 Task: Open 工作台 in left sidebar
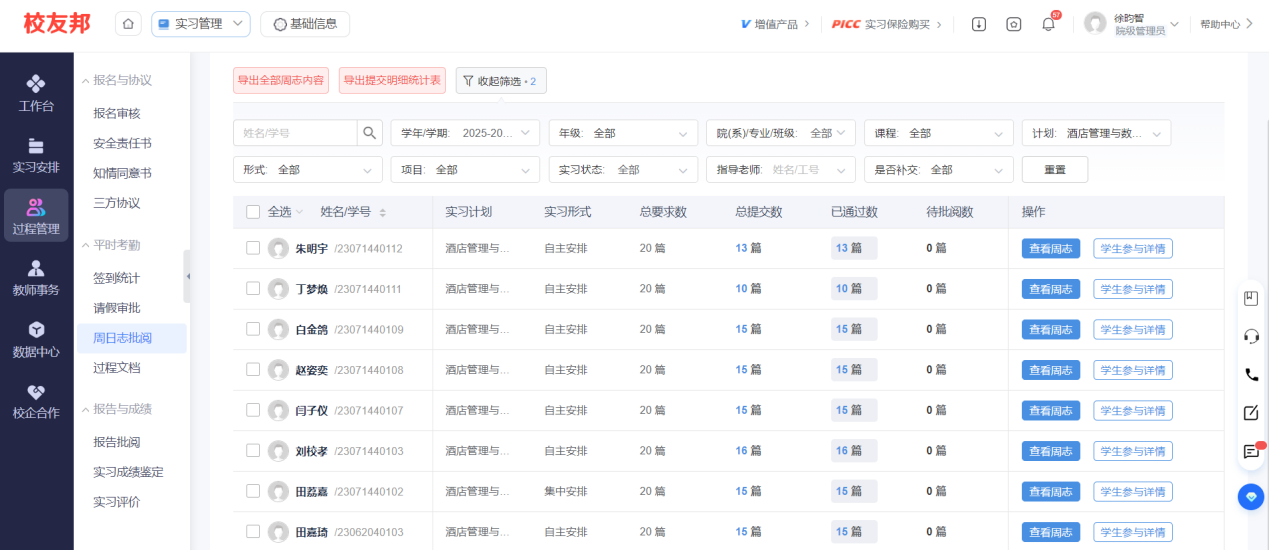[36, 93]
